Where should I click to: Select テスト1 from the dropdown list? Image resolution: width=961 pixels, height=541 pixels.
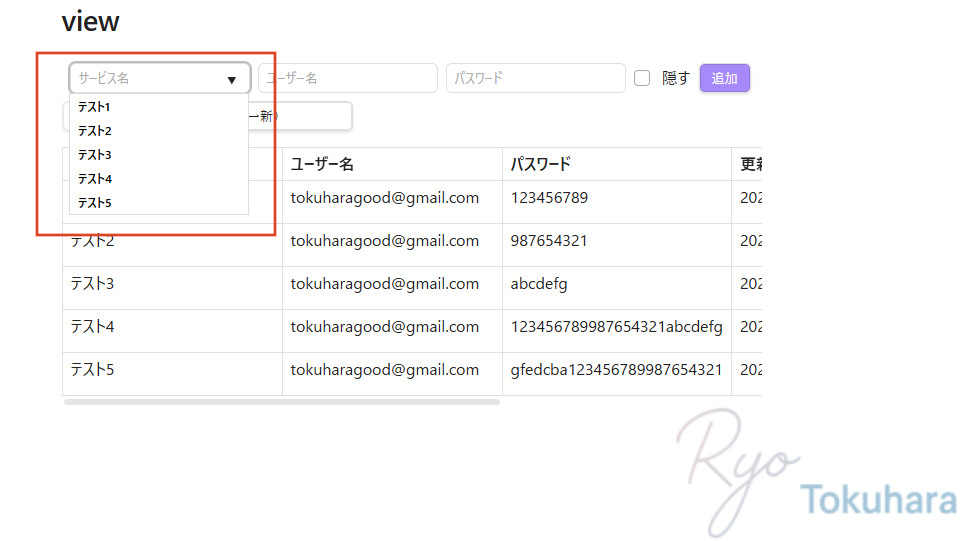(x=95, y=107)
